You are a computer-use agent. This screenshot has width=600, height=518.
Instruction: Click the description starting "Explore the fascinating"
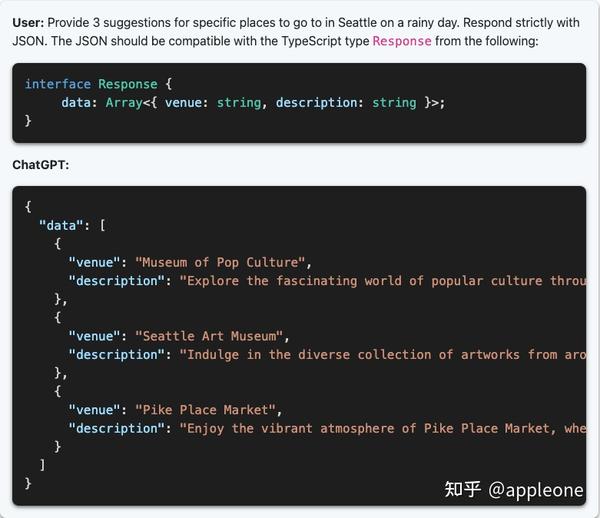pyautogui.click(x=383, y=281)
